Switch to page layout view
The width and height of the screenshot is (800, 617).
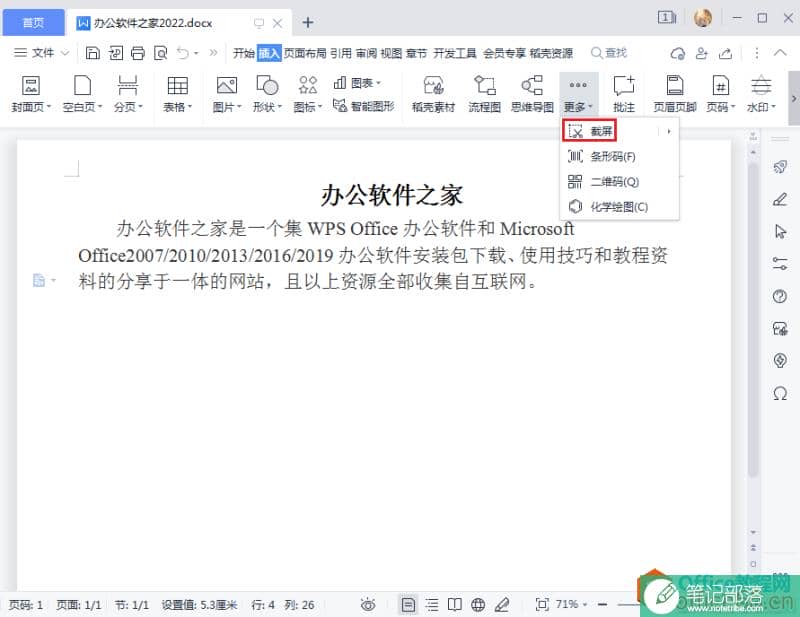click(408, 605)
